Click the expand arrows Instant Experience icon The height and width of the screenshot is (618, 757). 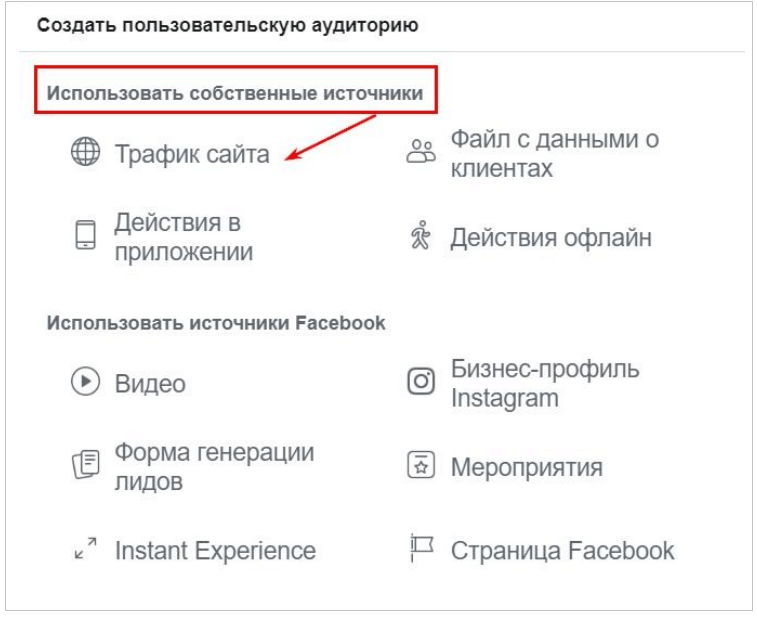[x=85, y=549]
